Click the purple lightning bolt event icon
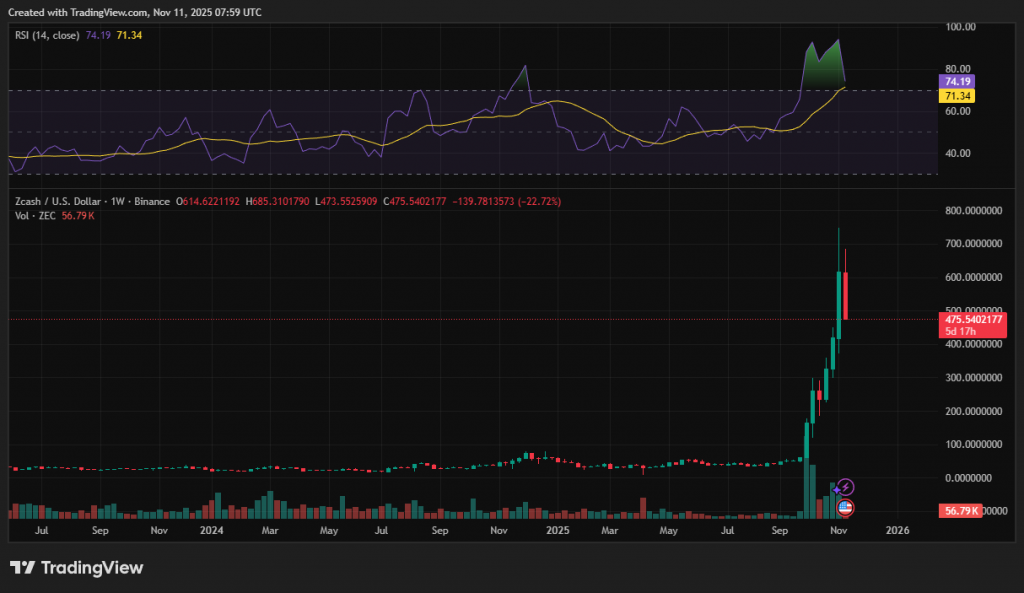Image resolution: width=1024 pixels, height=593 pixels. [x=845, y=487]
